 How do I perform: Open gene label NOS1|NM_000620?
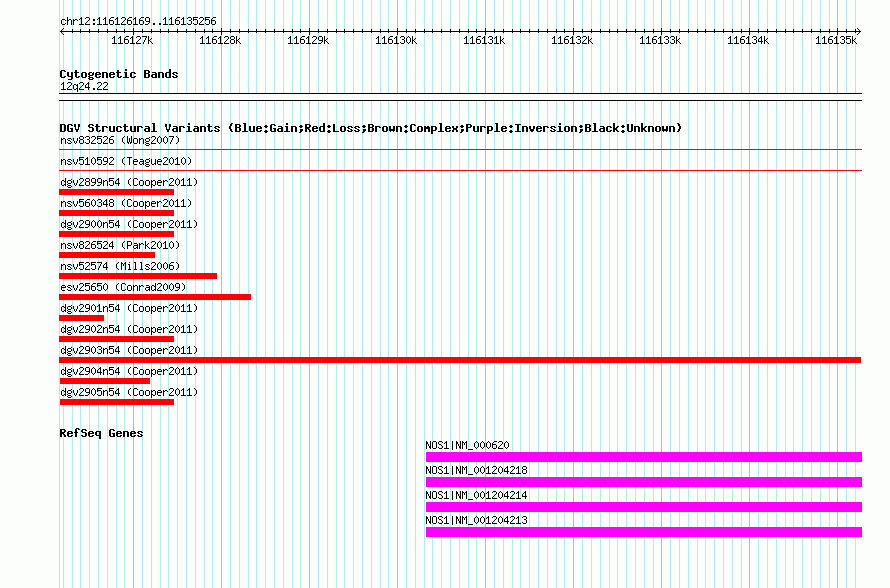pyautogui.click(x=467, y=446)
